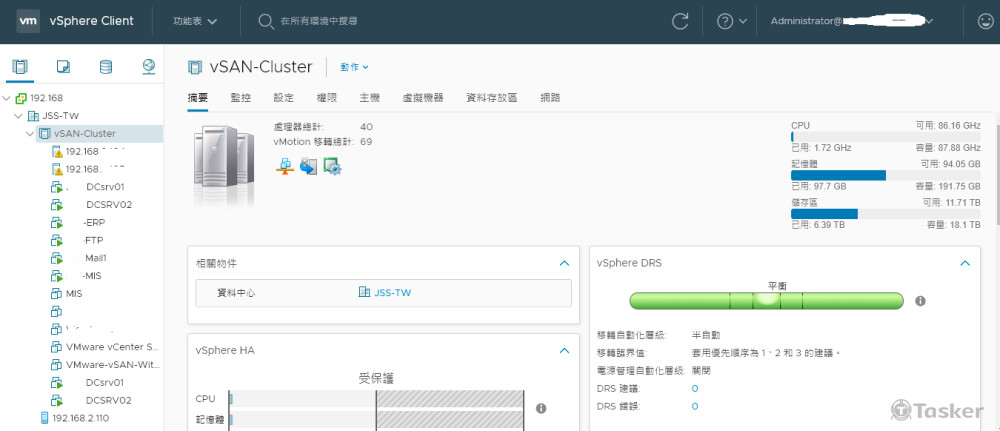1000x431 pixels.
Task: Collapse the JSS-TW datacenter tree node
Action: click(18, 116)
